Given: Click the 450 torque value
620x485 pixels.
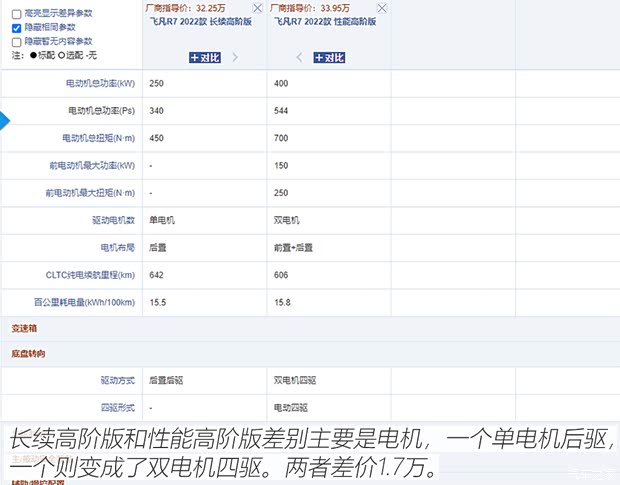Looking at the screenshot, I should tap(157, 138).
